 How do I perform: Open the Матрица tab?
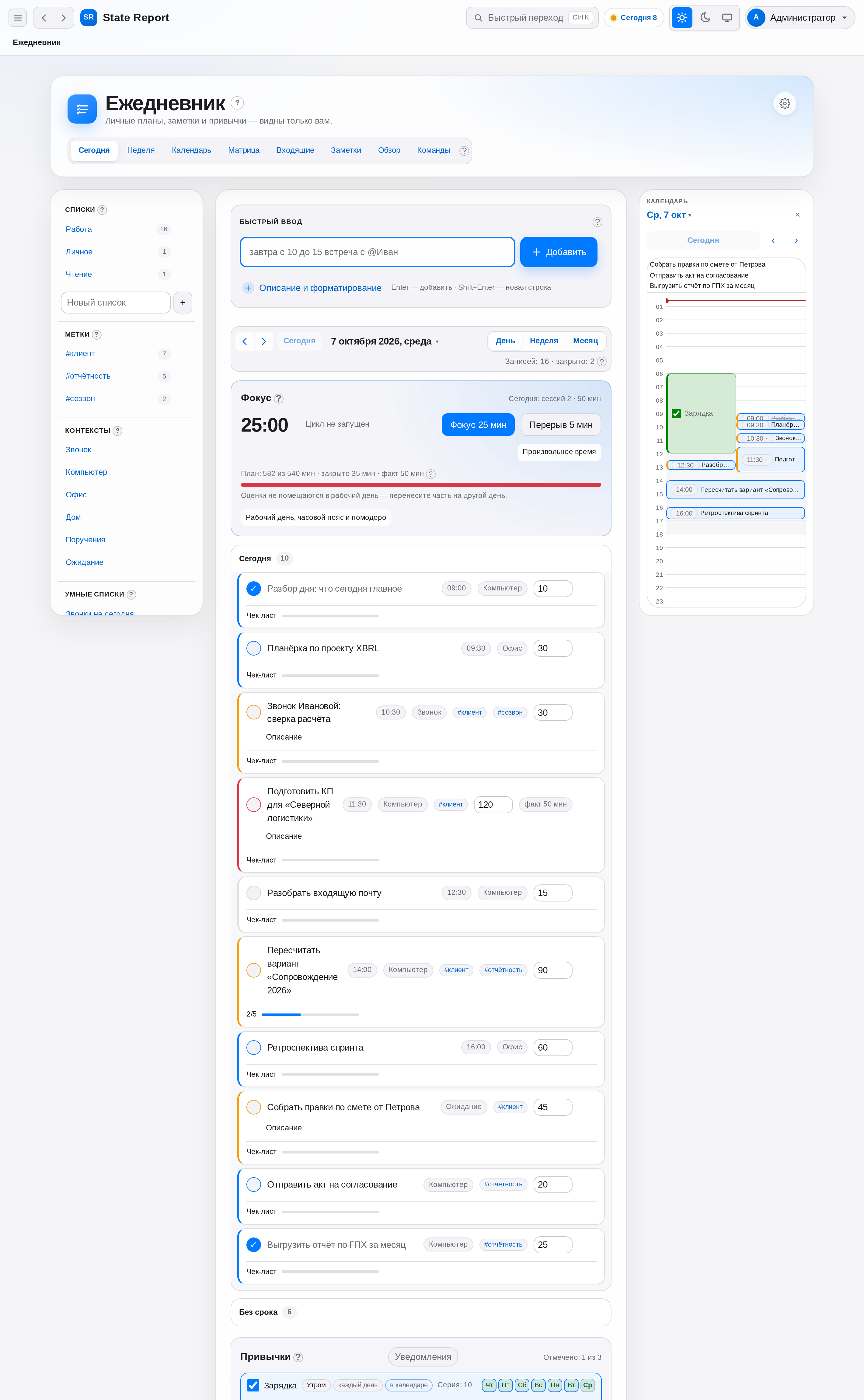(x=244, y=150)
